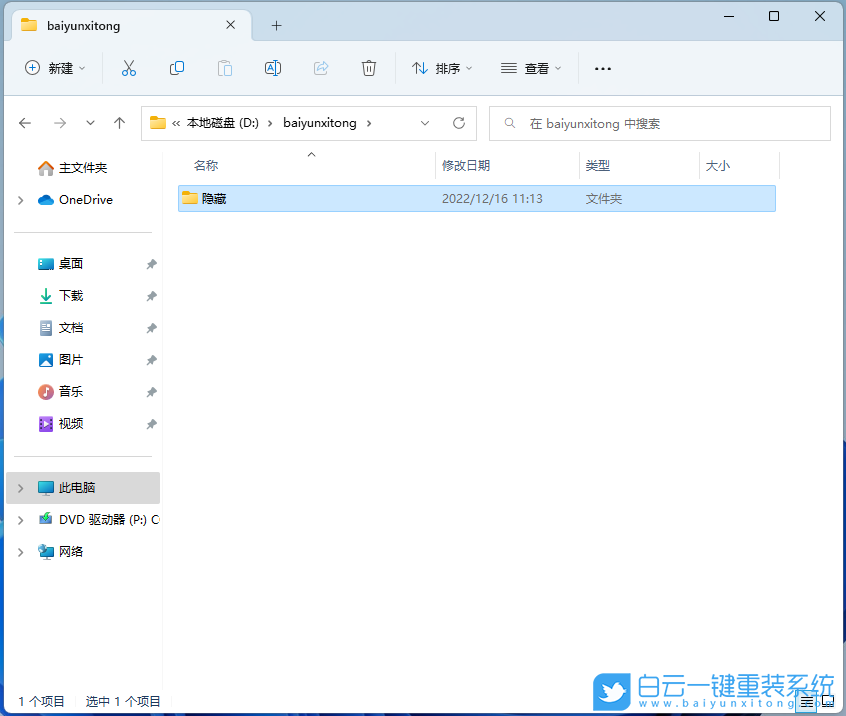Screen dimensions: 846x716
Task: Click the 新建 (New) button
Action: (54, 68)
